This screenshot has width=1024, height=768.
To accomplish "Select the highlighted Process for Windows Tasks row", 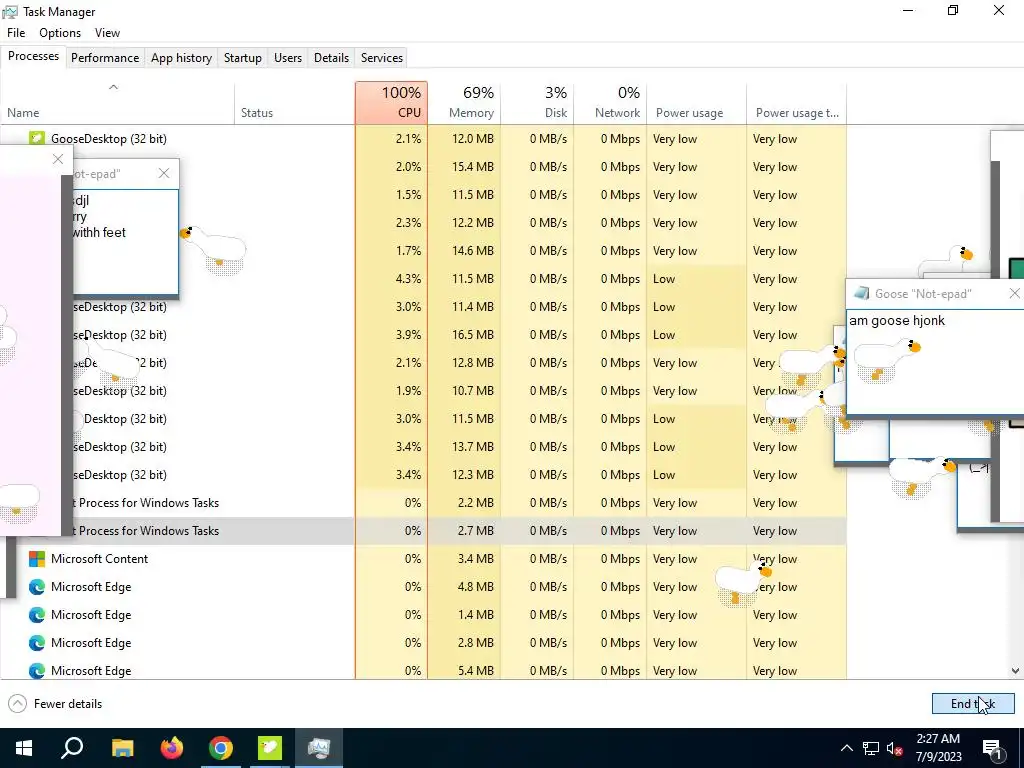I will coord(423,530).
